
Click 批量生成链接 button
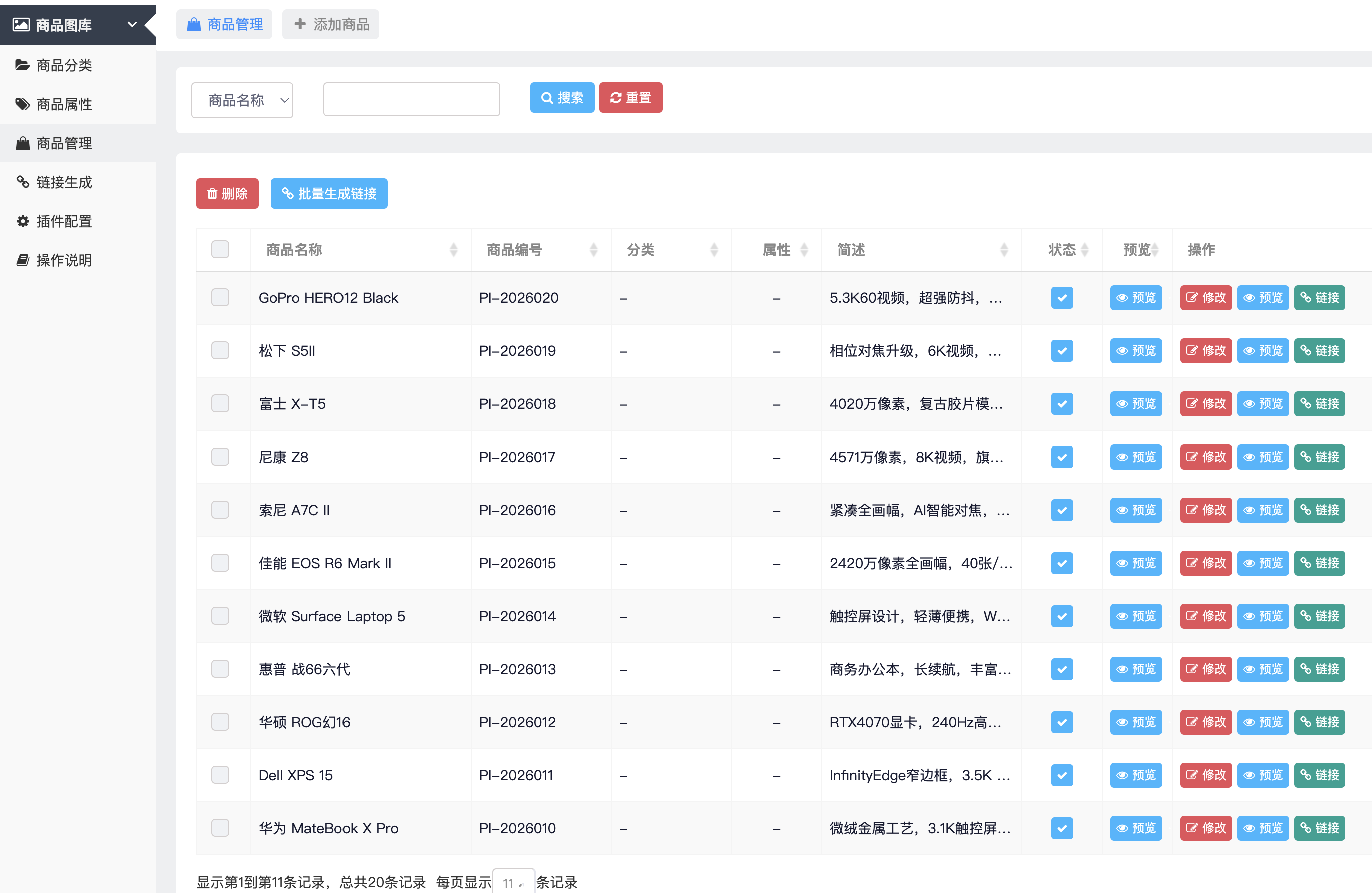329,194
